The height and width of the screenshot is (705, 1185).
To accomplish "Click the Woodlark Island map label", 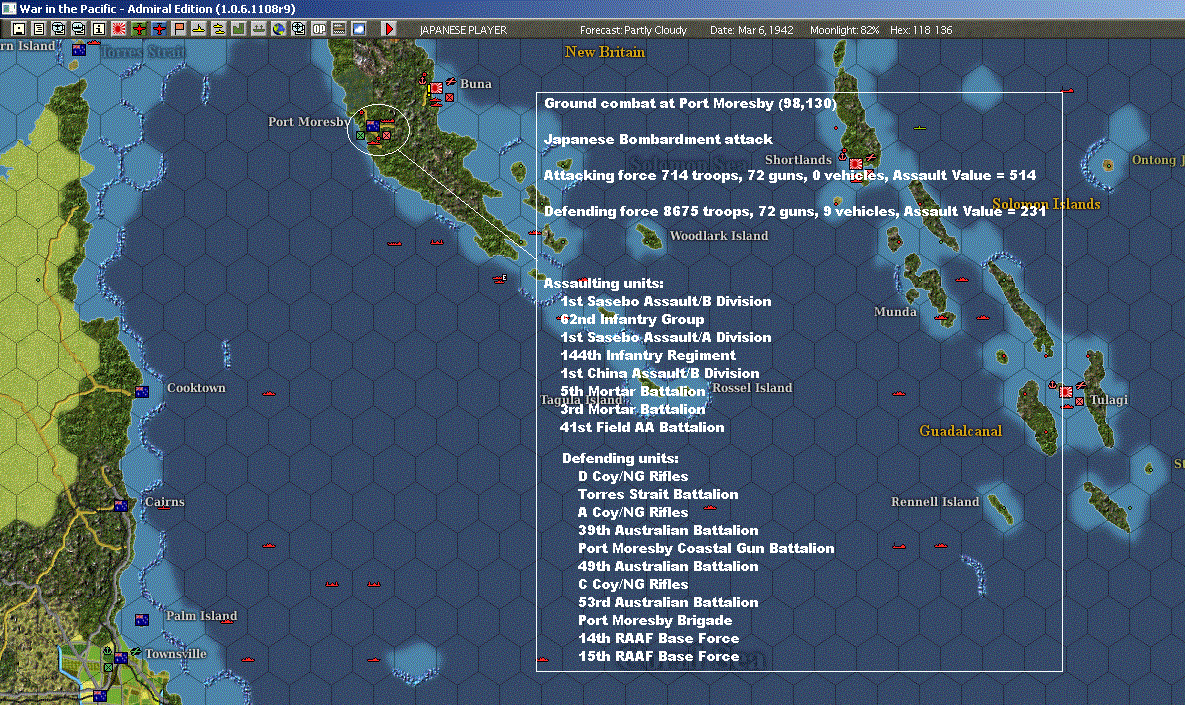I will point(719,236).
